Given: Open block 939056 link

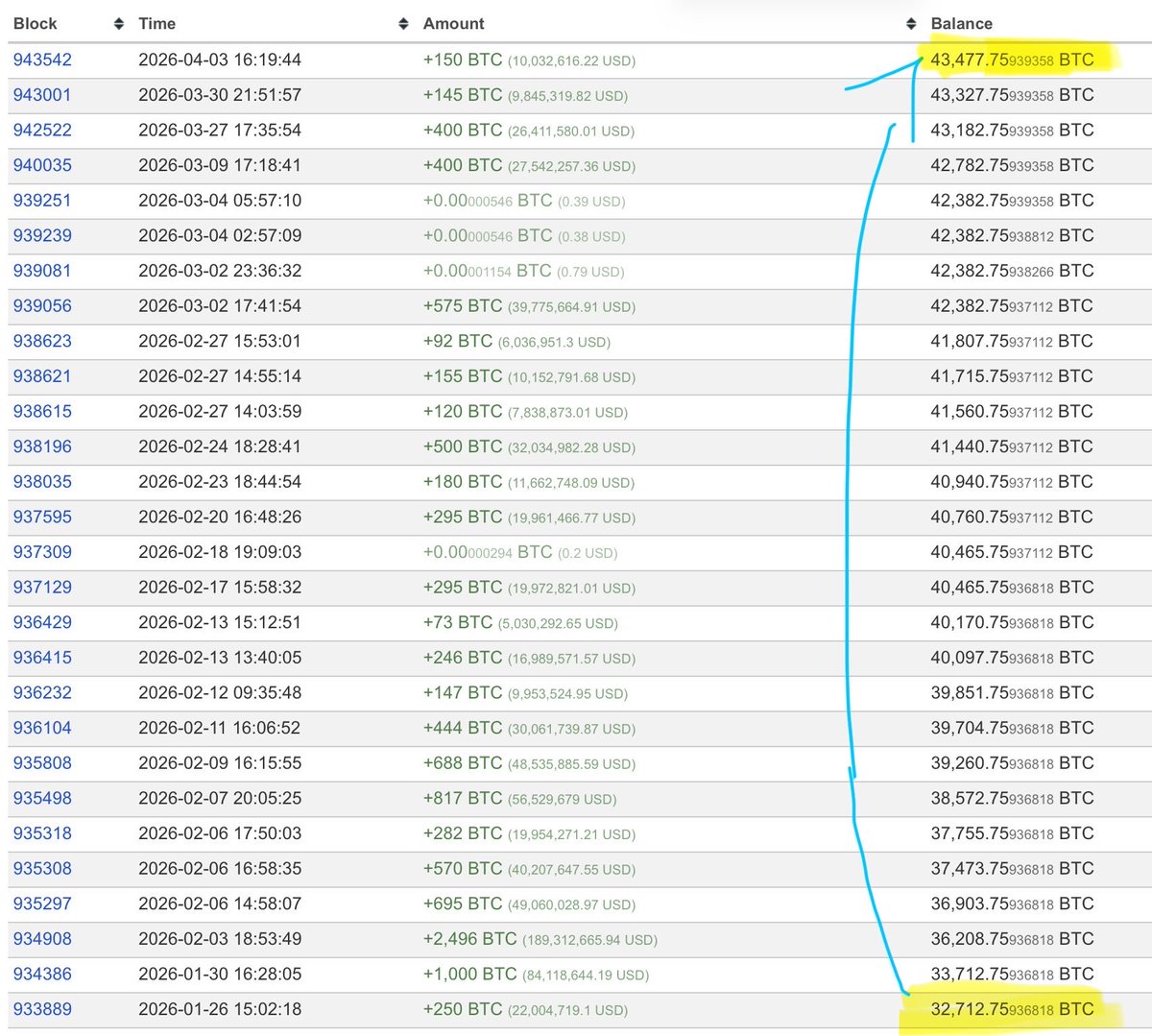Looking at the screenshot, I should [x=42, y=305].
